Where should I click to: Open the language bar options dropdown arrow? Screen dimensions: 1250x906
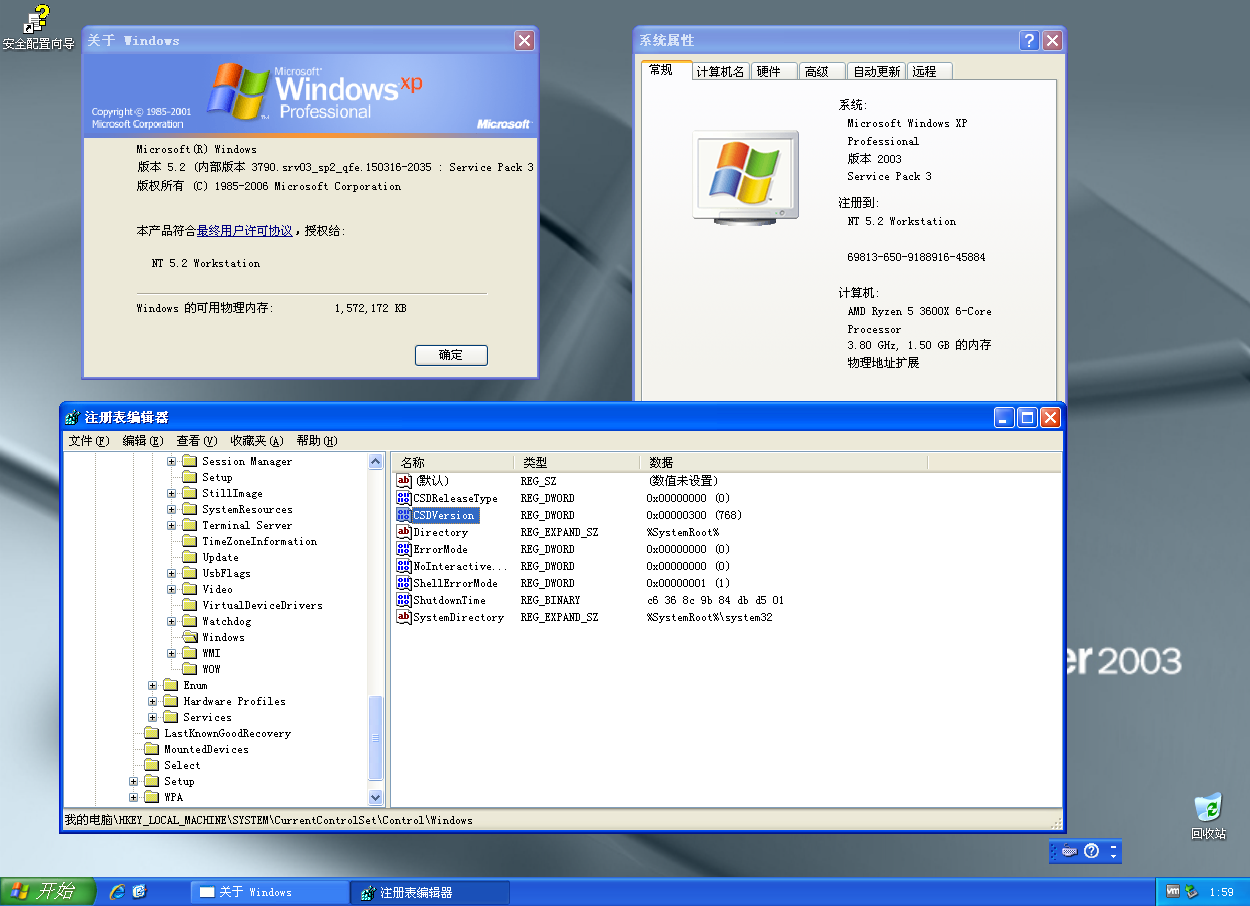[x=1113, y=857]
